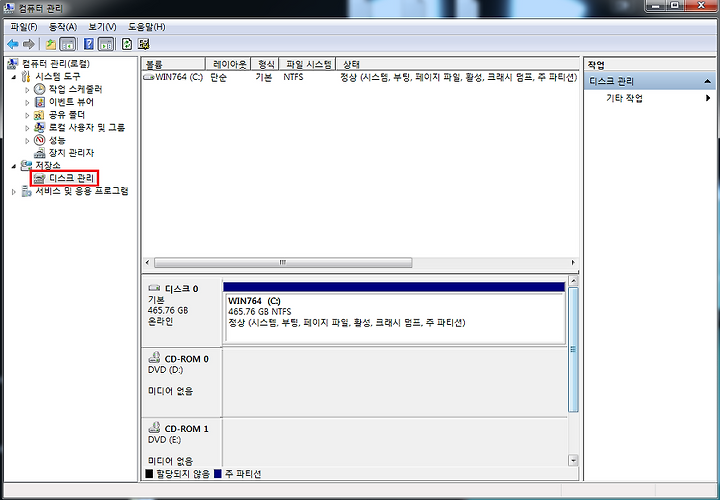
Task: Toggle the Show/Hide Action Pane toolbar icon
Action: pos(106,44)
